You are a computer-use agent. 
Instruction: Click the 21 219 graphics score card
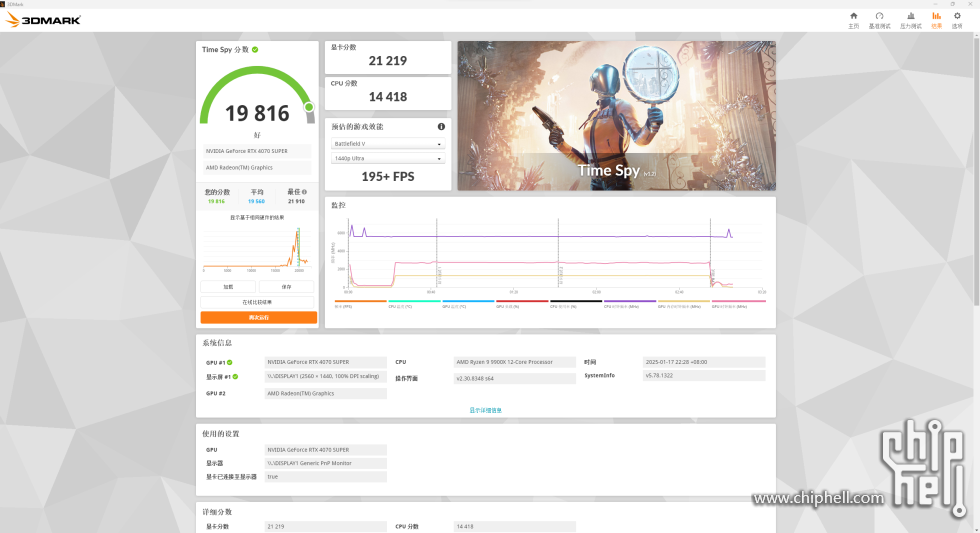[388, 57]
